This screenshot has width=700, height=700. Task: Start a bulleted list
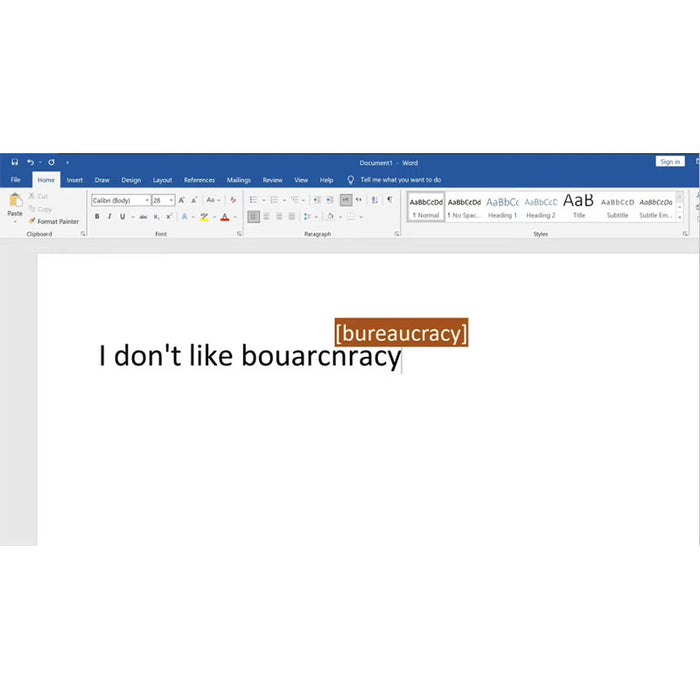click(253, 200)
